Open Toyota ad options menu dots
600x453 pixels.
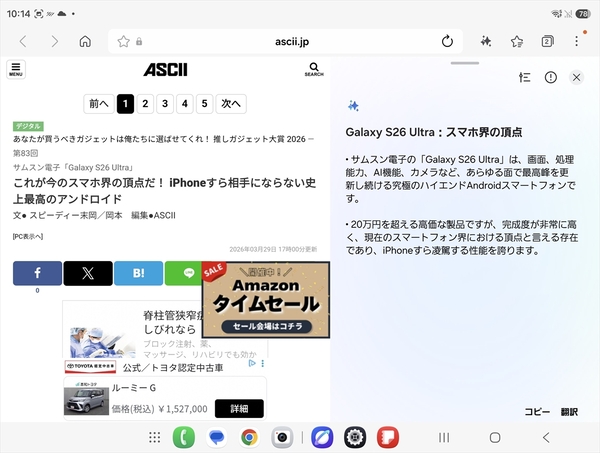pos(262,363)
